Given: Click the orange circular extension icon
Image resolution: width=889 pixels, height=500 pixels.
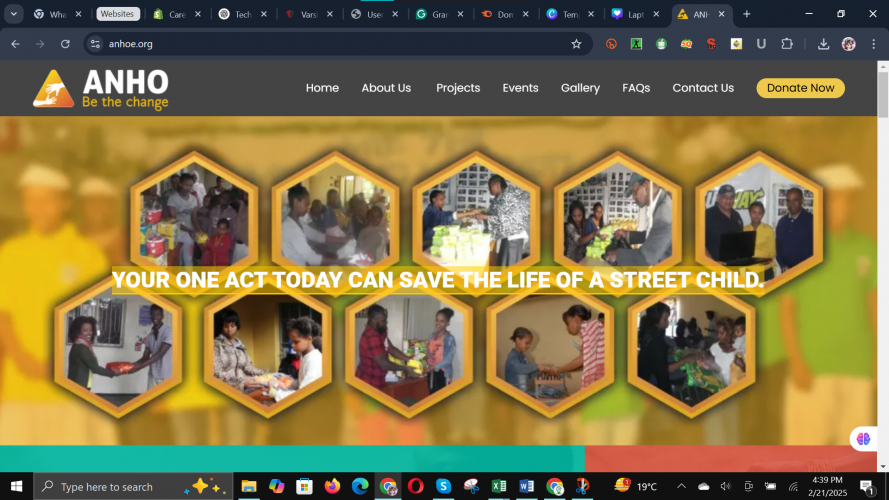Looking at the screenshot, I should [x=611, y=44].
